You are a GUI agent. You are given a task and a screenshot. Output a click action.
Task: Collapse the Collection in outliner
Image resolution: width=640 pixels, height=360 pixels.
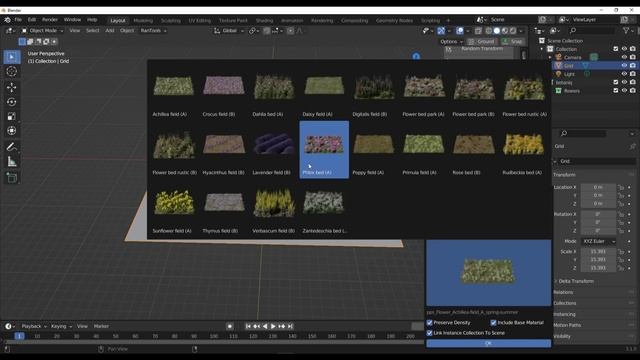[x=542, y=49]
